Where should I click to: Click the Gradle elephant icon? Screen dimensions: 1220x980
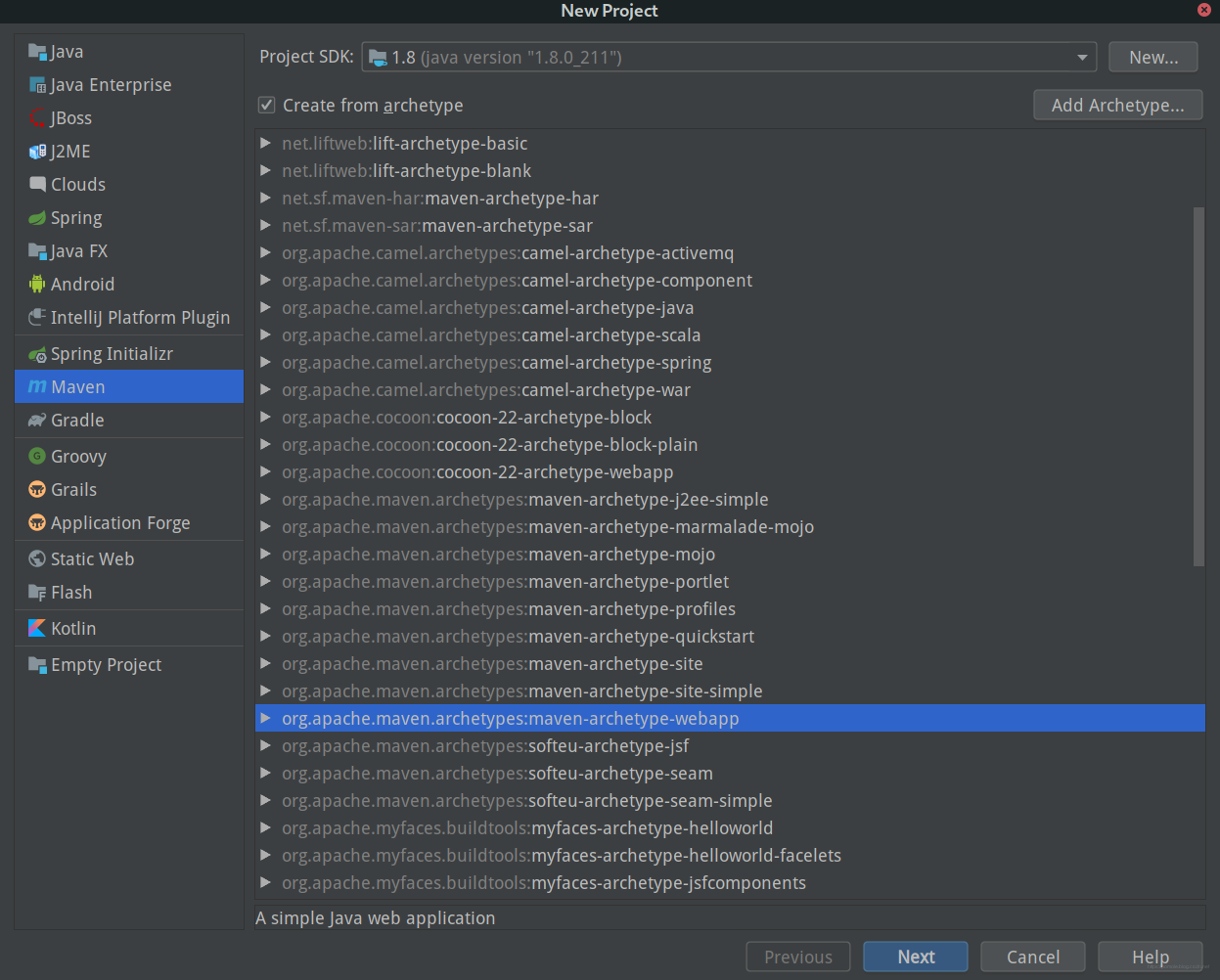tap(38, 421)
